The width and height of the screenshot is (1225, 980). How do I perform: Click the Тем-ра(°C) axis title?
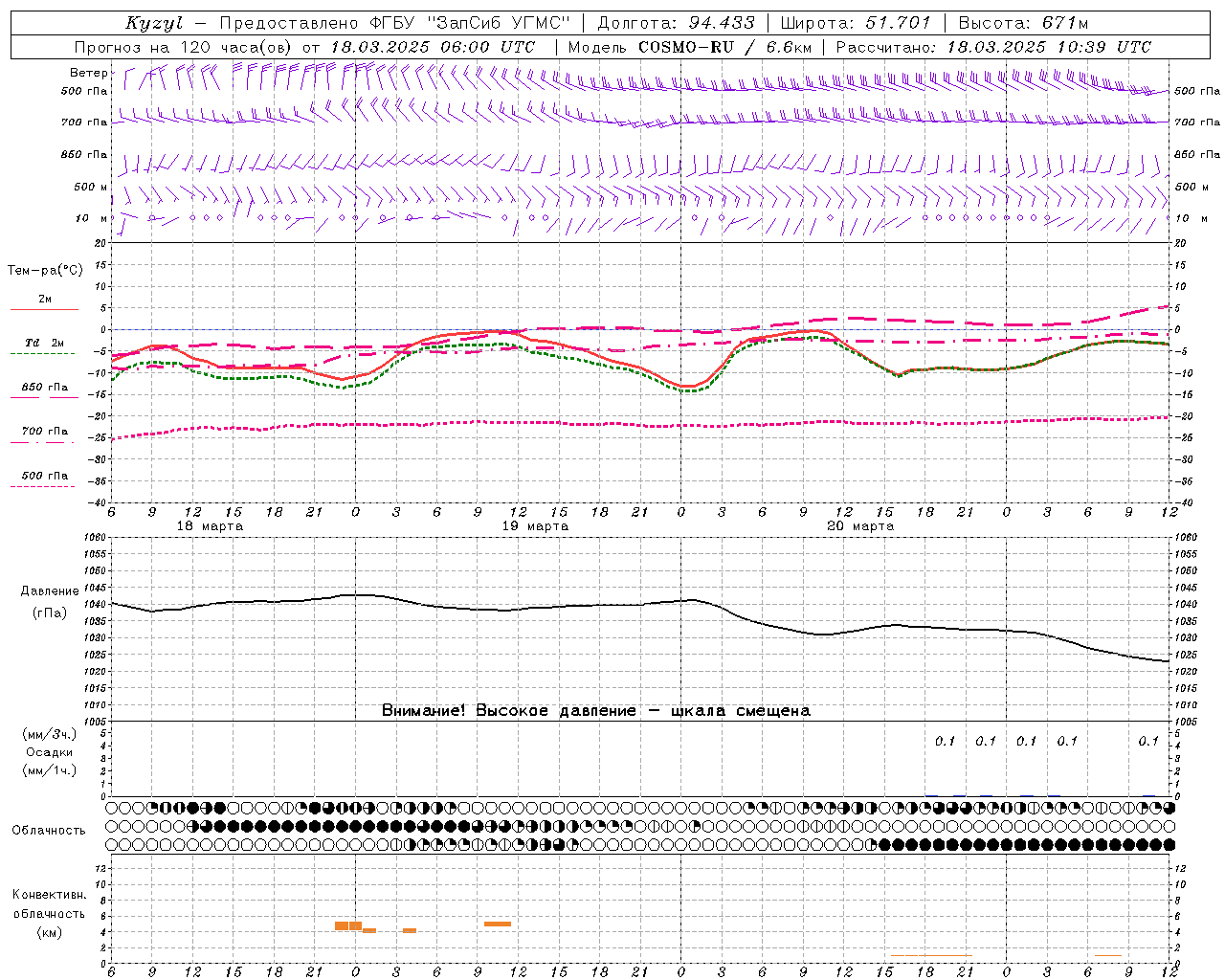[x=45, y=271]
